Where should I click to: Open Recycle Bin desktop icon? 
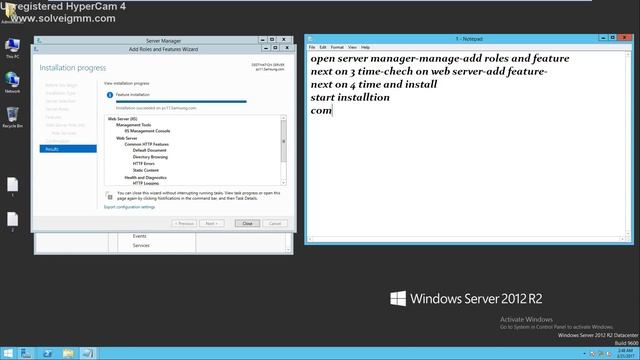(12, 118)
